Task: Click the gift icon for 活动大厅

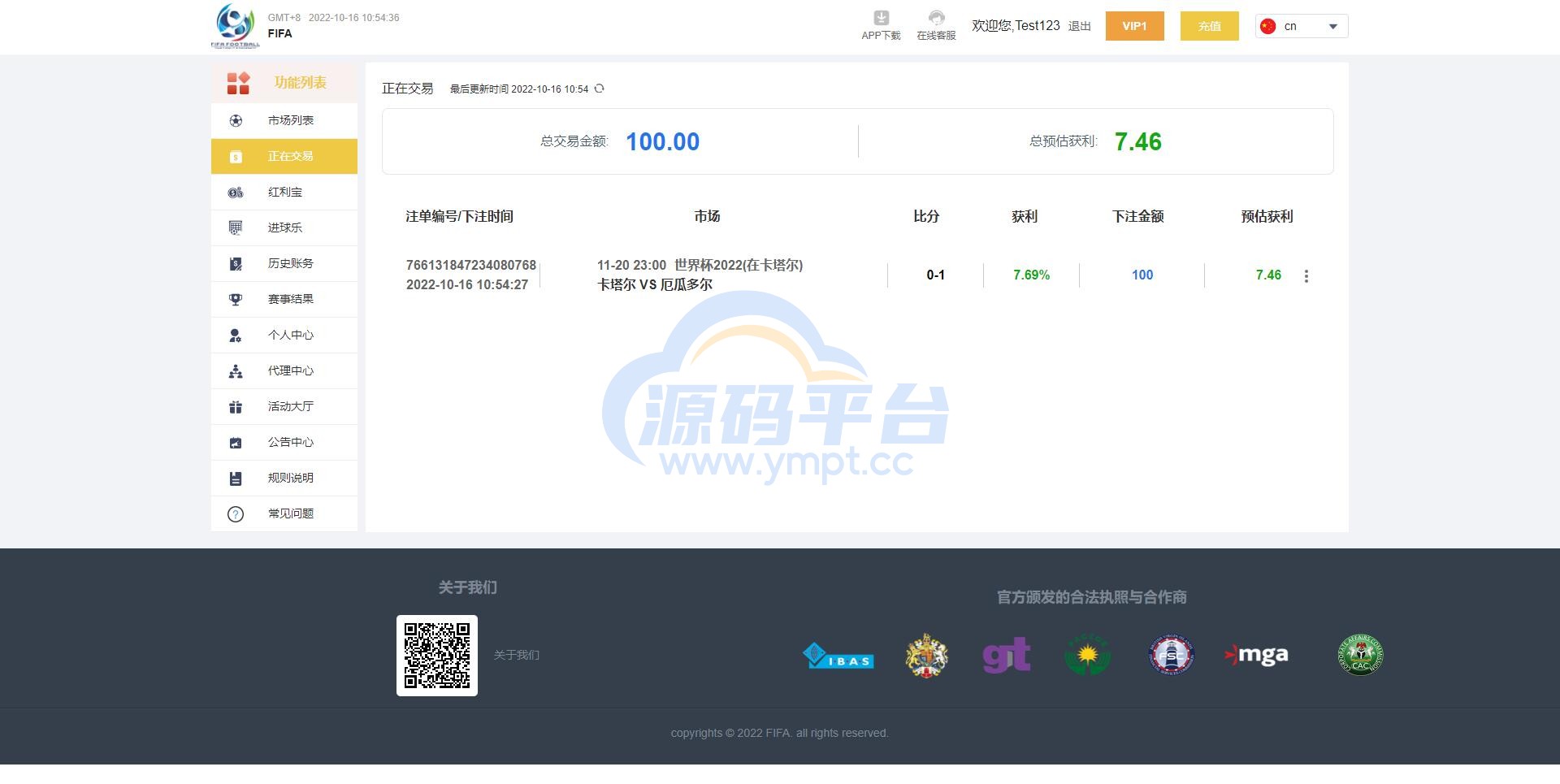Action: pos(236,407)
